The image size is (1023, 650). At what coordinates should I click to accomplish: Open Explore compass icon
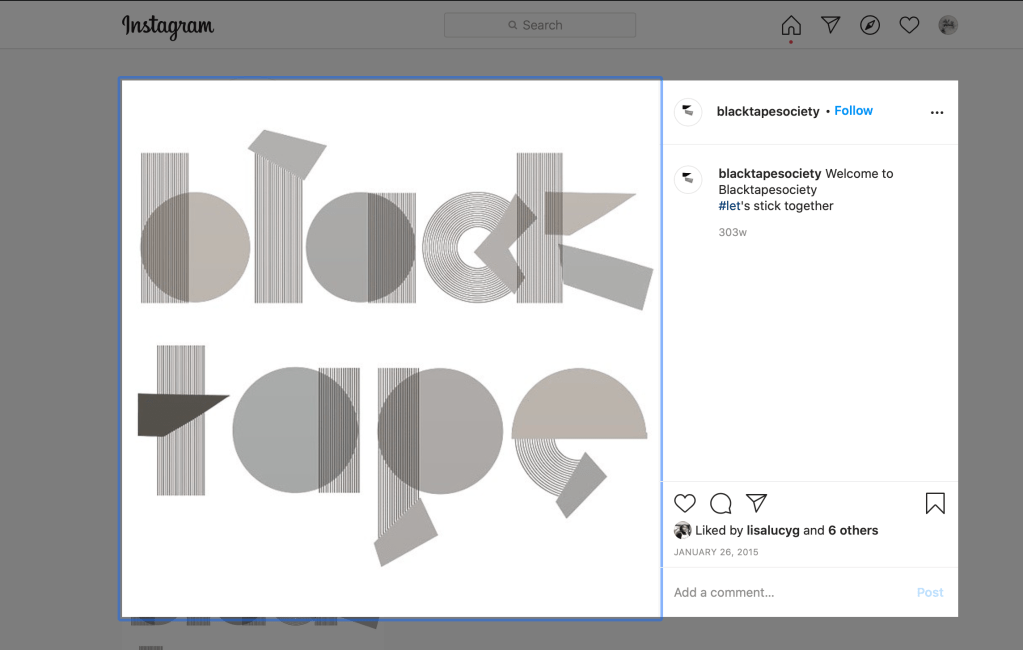[870, 26]
